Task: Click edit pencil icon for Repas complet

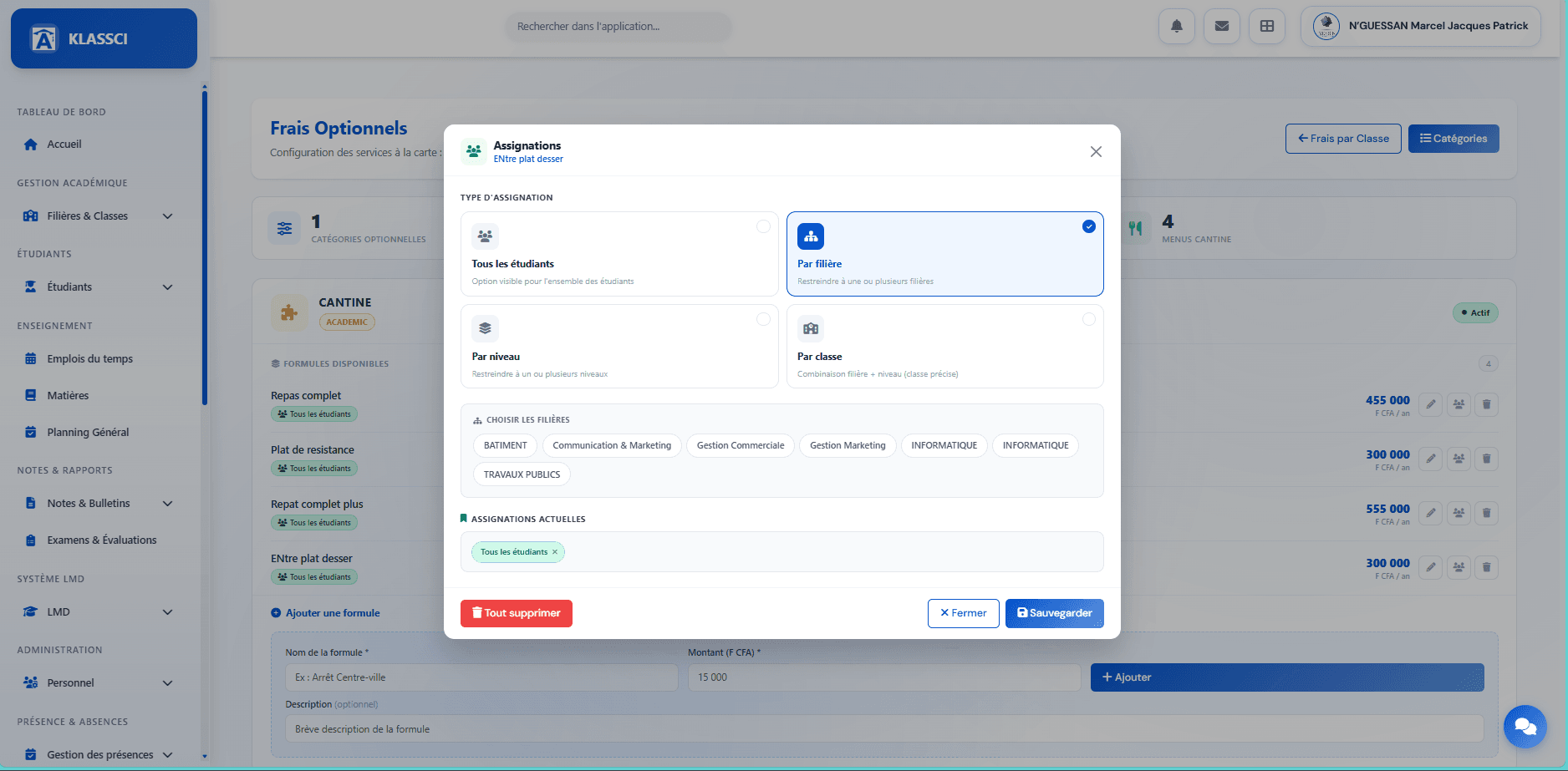Action: click(1430, 404)
